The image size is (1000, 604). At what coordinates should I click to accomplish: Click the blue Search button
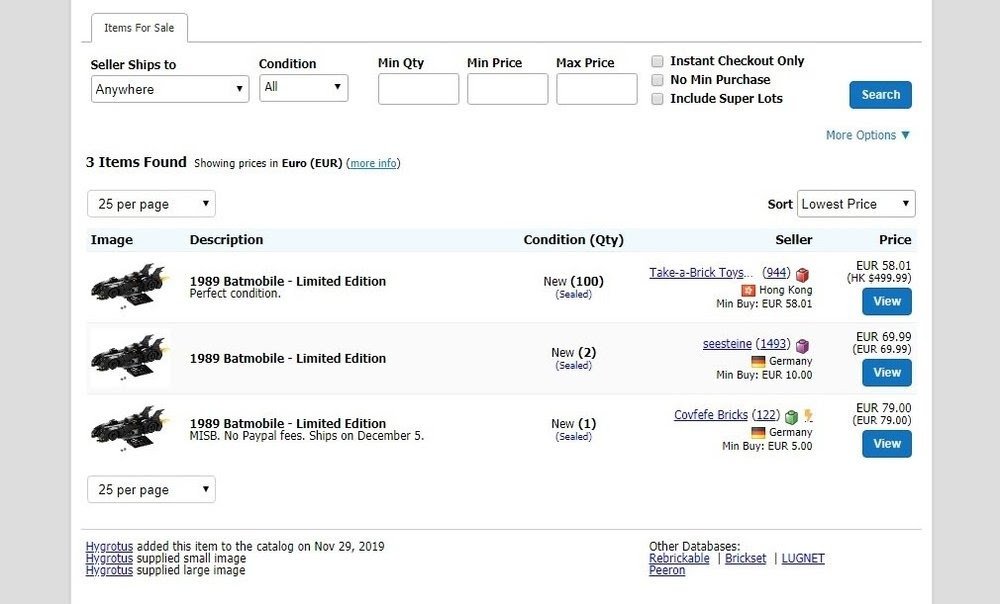(x=880, y=95)
